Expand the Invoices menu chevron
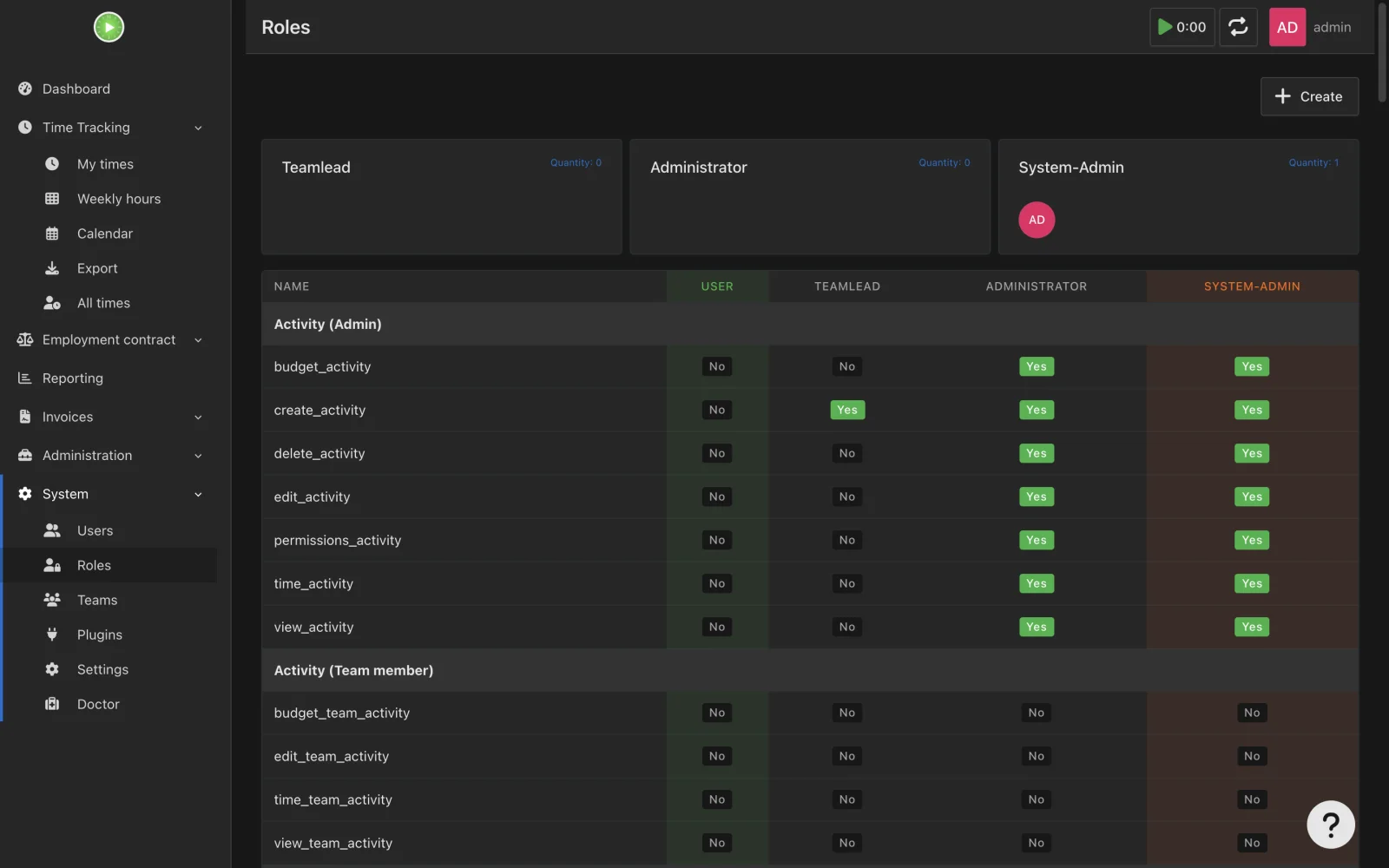The height and width of the screenshot is (868, 1389). click(198, 418)
